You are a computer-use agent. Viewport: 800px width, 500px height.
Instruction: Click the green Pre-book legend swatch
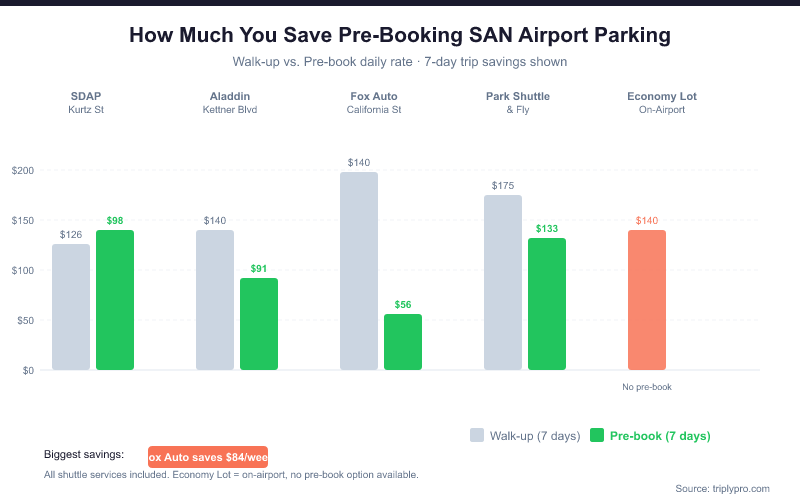(597, 435)
